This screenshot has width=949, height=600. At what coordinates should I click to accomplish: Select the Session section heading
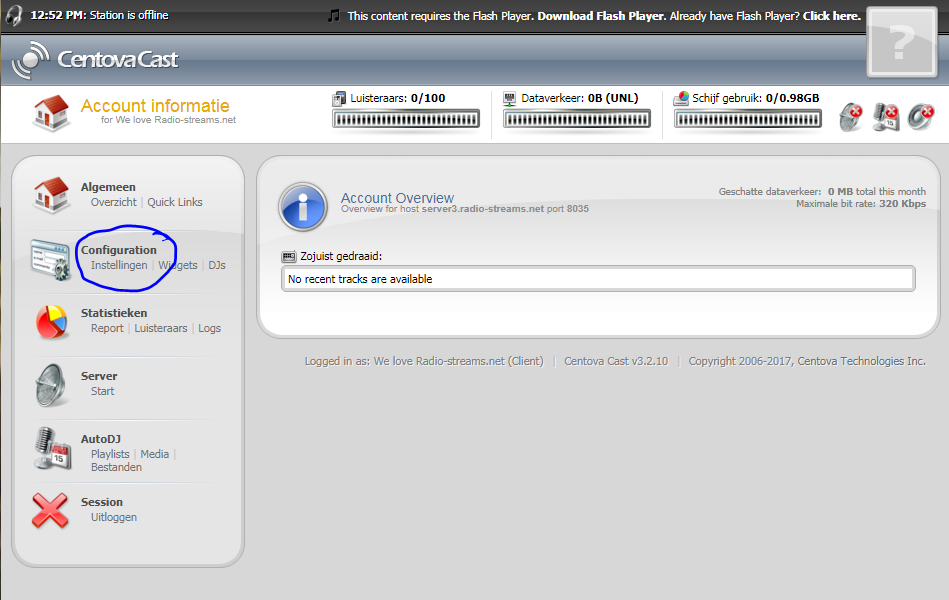[x=102, y=502]
